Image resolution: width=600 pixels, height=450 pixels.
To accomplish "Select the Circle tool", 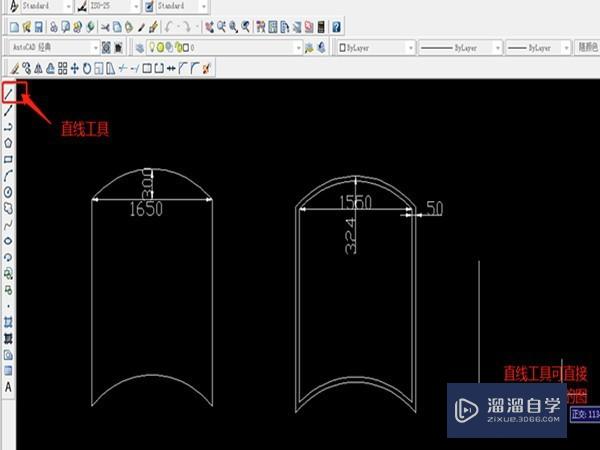I will point(8,192).
